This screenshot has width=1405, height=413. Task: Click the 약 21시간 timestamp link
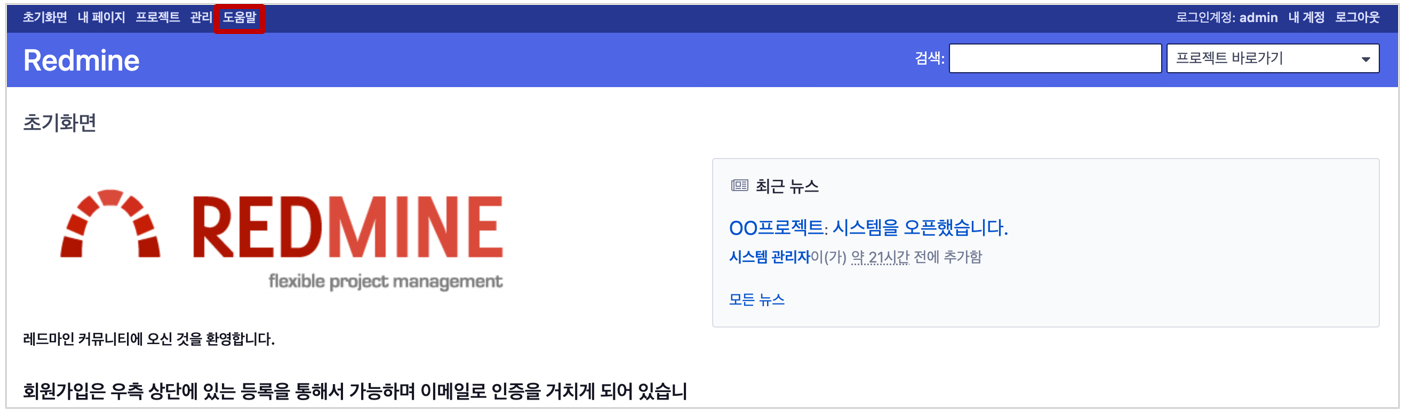click(x=880, y=257)
